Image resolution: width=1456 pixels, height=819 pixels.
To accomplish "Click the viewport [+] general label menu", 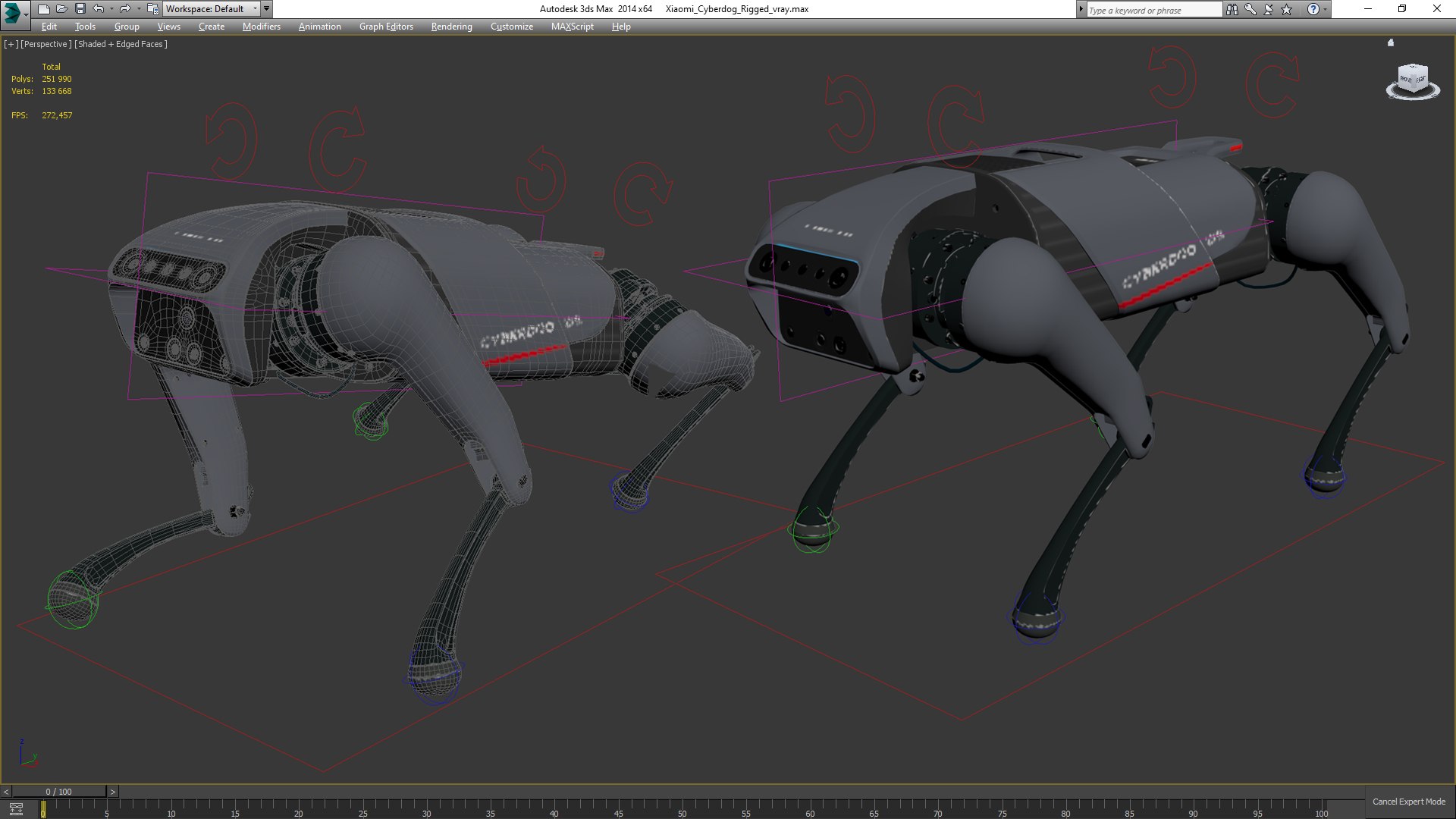I will (11, 44).
